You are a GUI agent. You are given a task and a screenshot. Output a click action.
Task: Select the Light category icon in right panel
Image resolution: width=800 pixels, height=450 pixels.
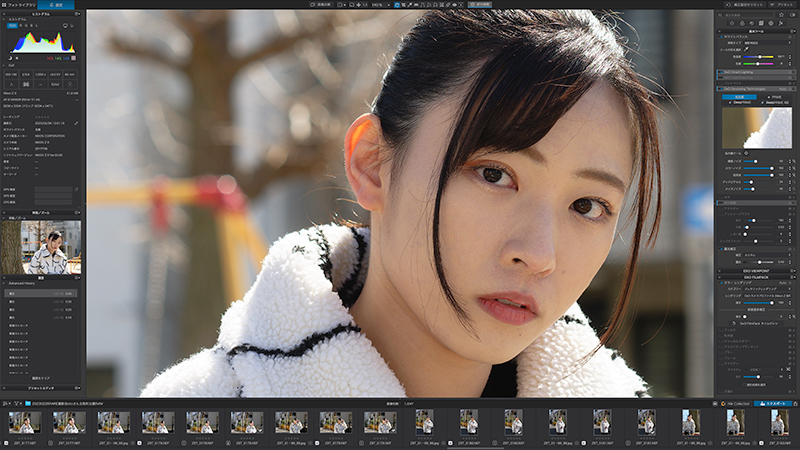732,23
